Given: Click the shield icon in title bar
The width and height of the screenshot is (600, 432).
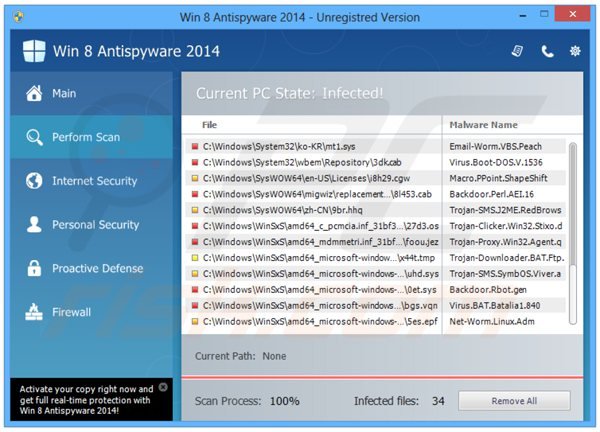Looking at the screenshot, I should [x=18, y=17].
